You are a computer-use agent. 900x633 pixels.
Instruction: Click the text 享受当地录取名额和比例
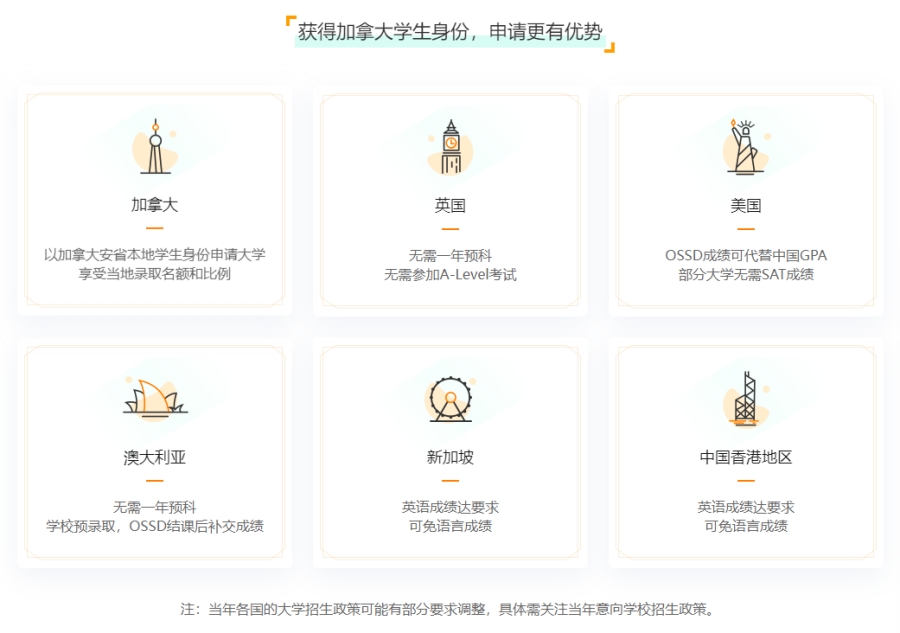coord(154,274)
